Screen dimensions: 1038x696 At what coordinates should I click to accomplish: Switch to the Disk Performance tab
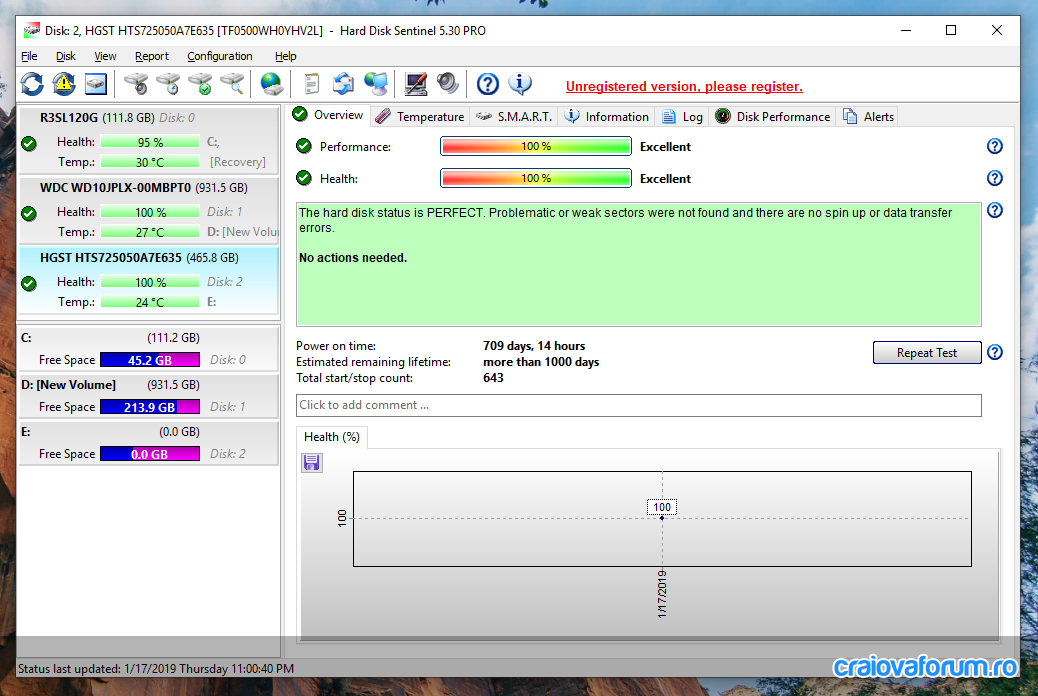tap(773, 117)
